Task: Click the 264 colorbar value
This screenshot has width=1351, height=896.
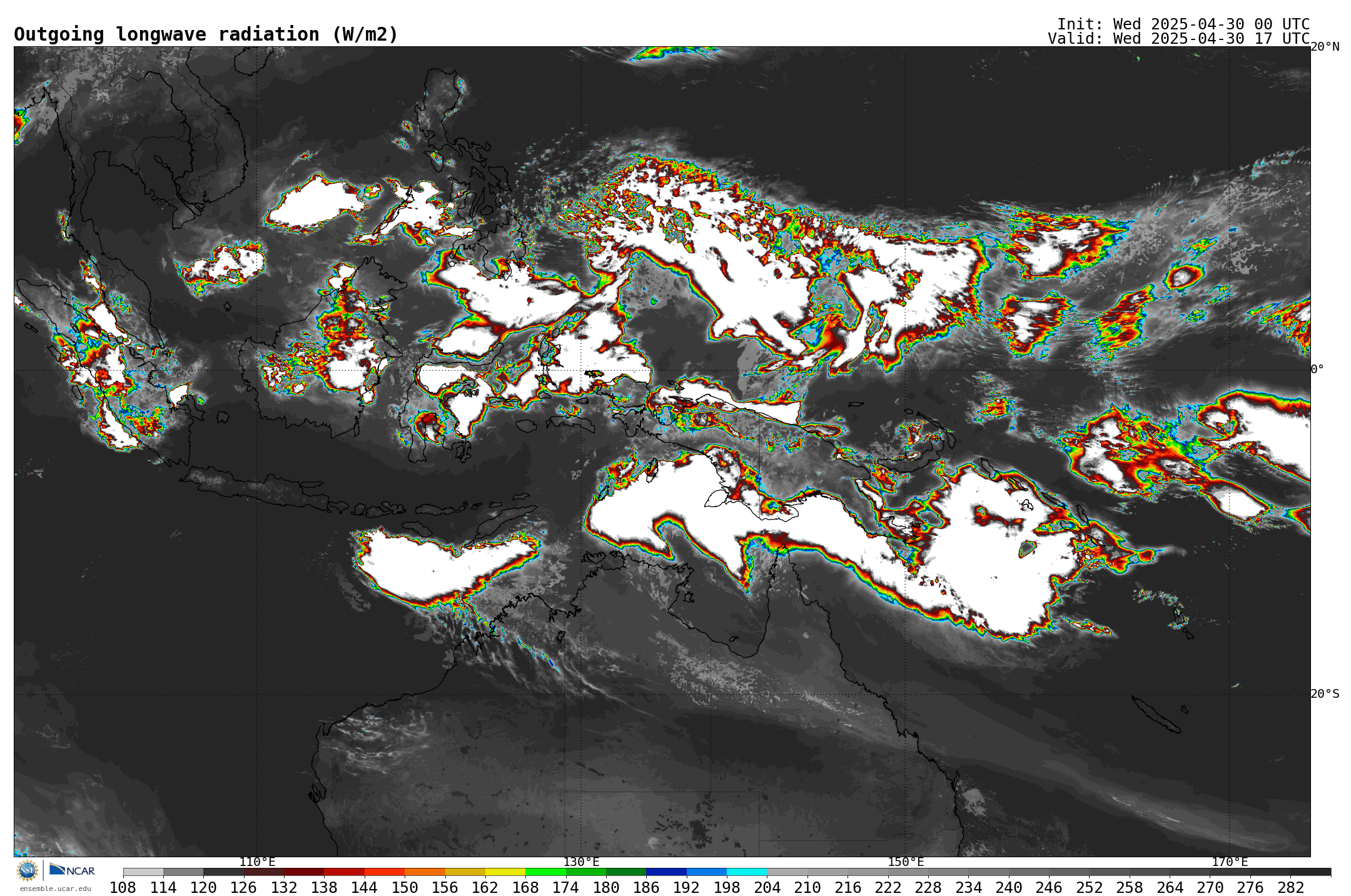Action: [1170, 888]
